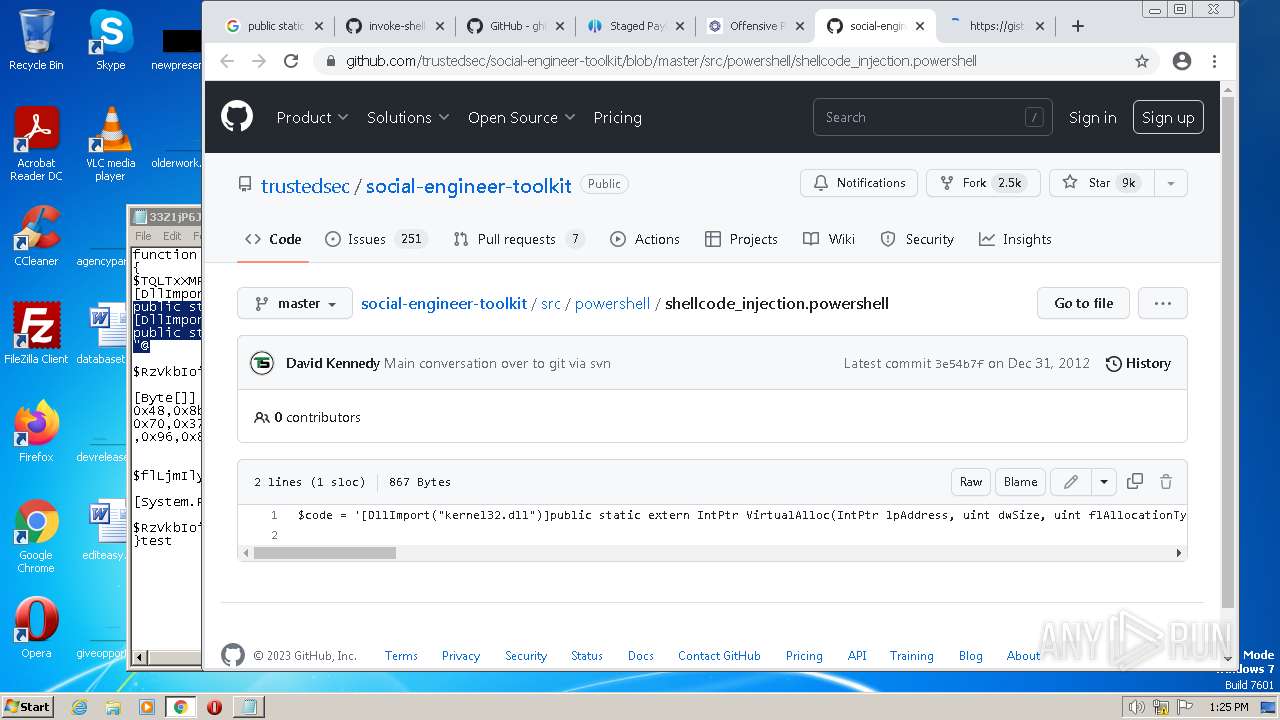Open the Start menu
Image resolution: width=1280 pixels, height=720 pixels.
[28, 707]
